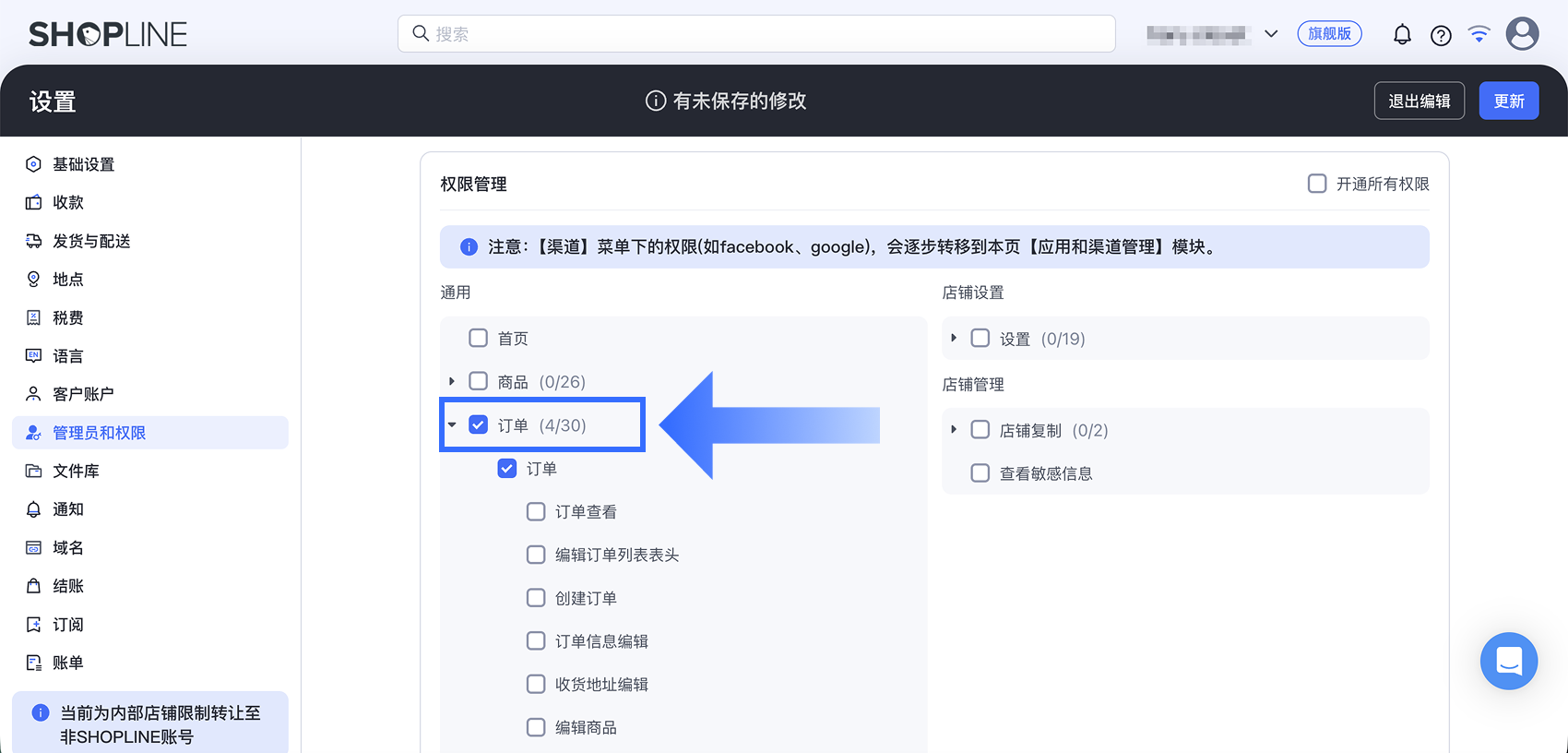This screenshot has height=753, width=1568.
Task: Click the 地点 location pin icon
Action: [34, 279]
